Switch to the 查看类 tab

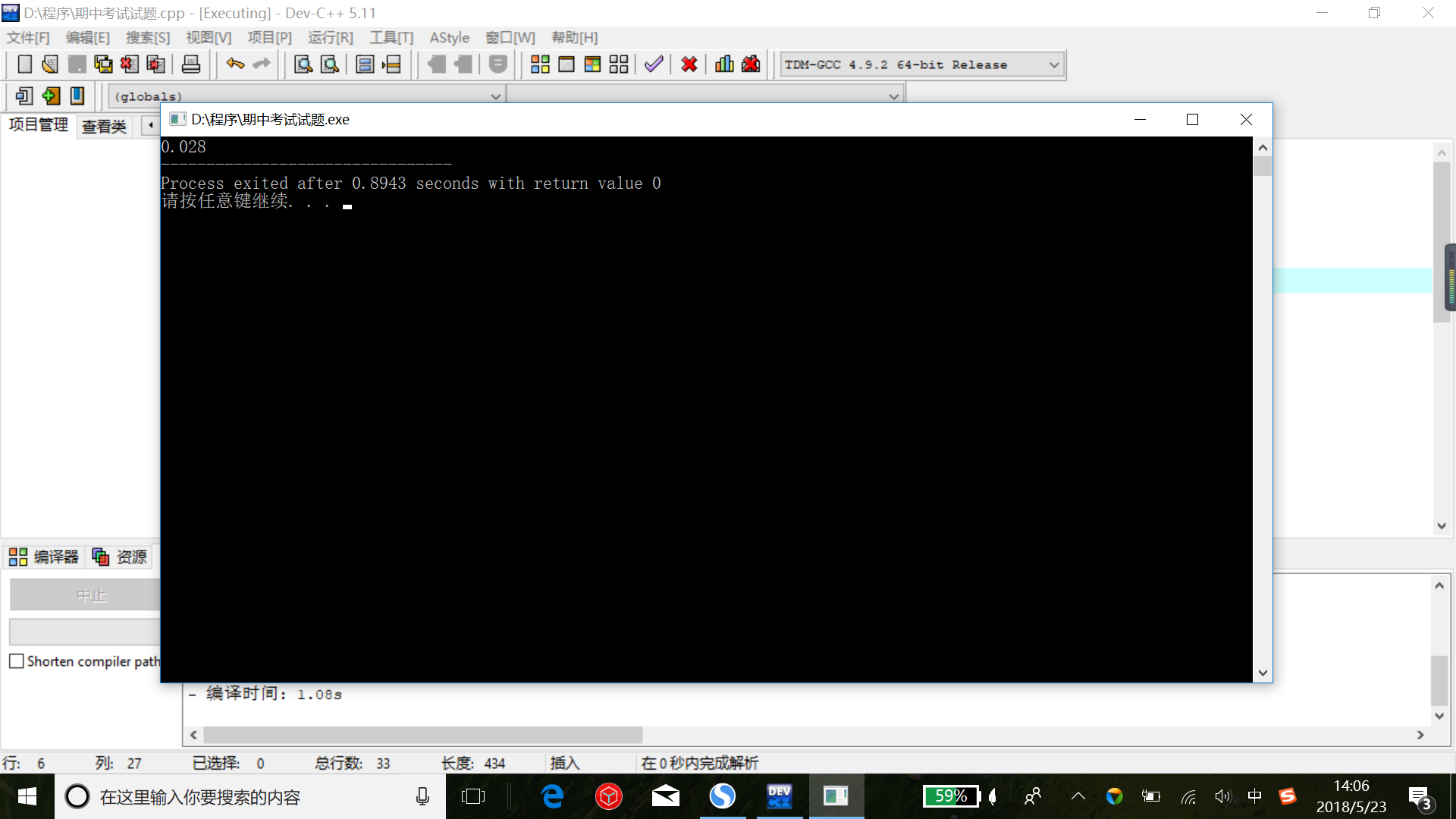(x=104, y=126)
